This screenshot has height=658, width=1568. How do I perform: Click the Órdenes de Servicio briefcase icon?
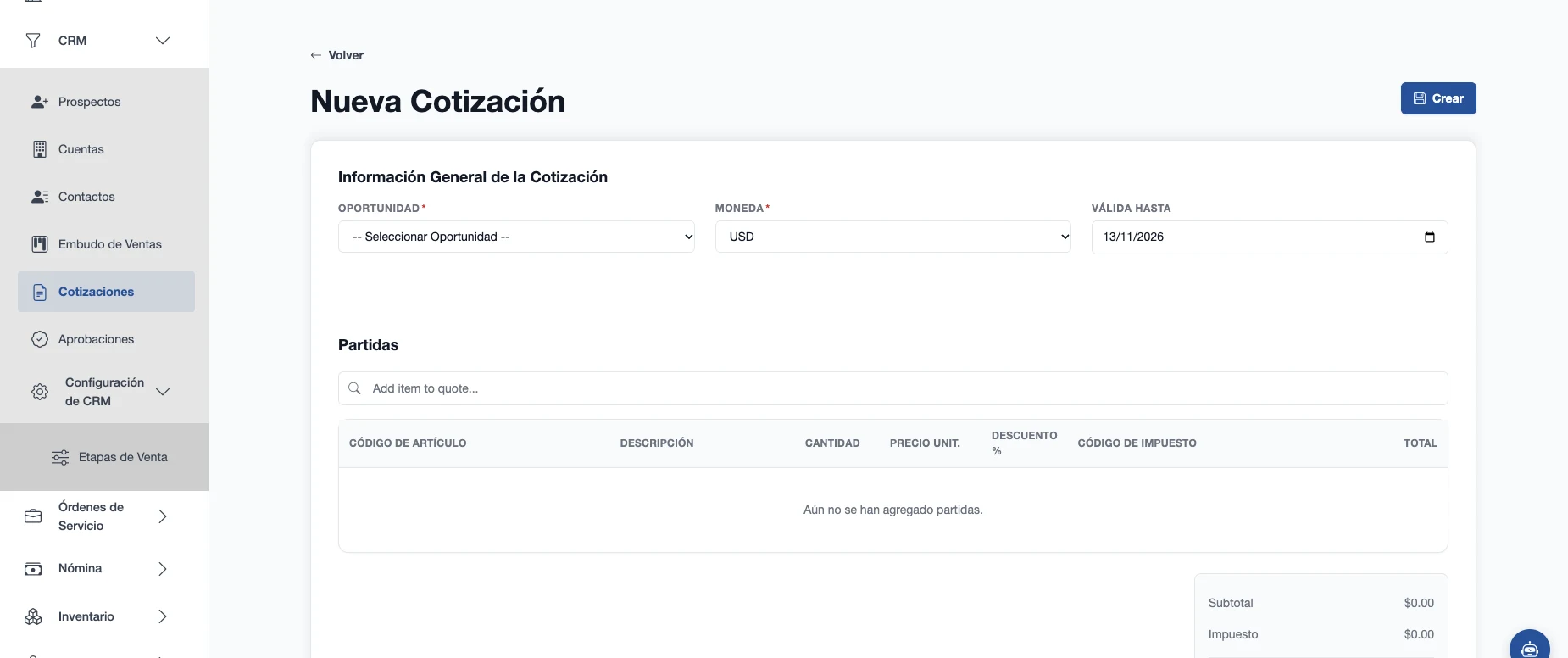(x=33, y=516)
